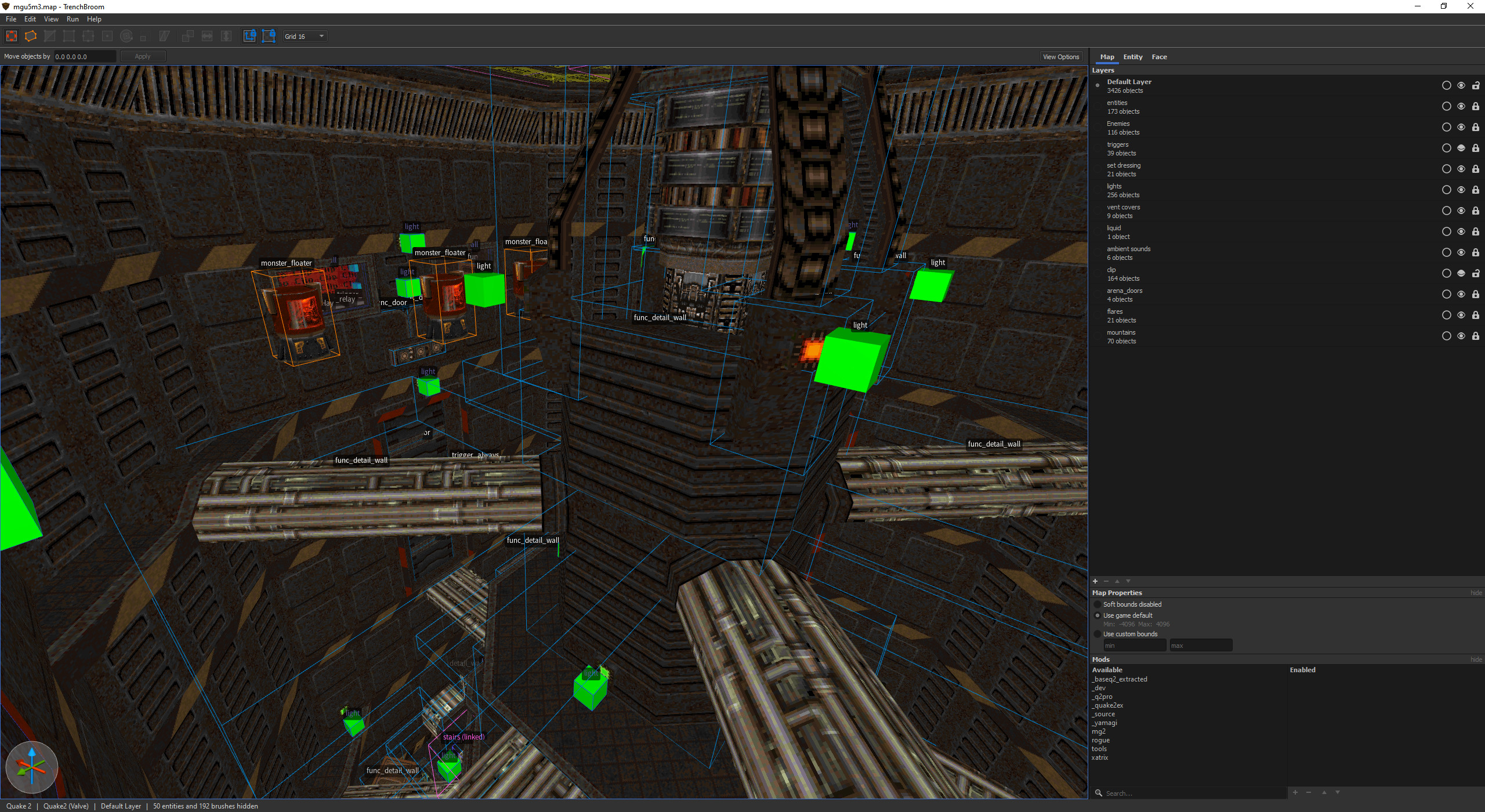Select the _quake2ex mod
This screenshot has height=812, width=1485.
(1108, 705)
